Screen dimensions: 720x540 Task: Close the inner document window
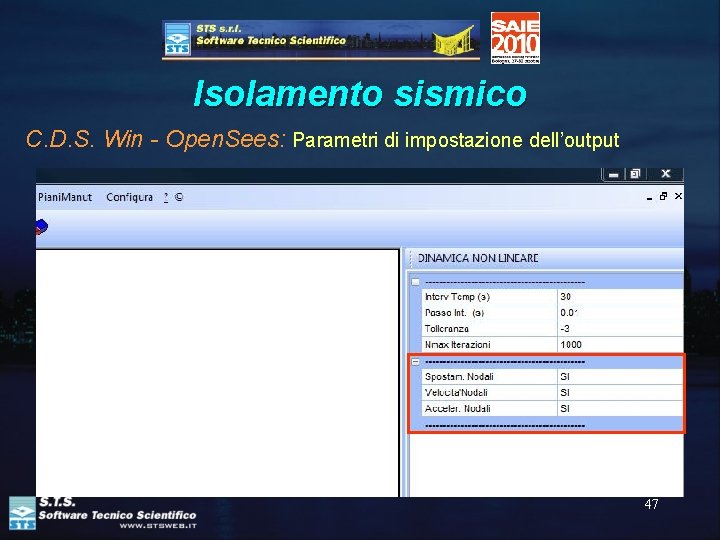678,196
